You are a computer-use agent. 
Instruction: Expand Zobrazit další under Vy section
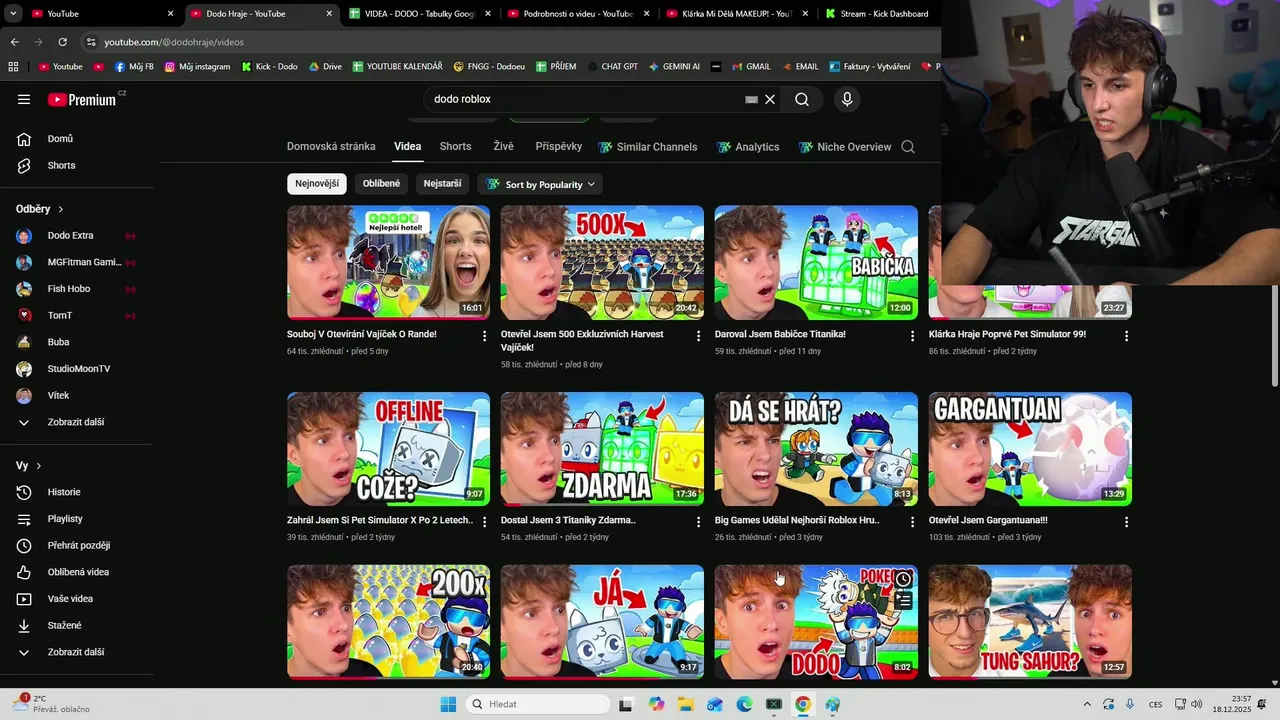(76, 652)
